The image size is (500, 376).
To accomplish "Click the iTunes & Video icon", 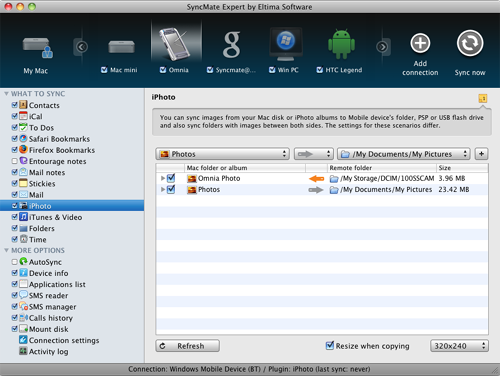I will 23,217.
